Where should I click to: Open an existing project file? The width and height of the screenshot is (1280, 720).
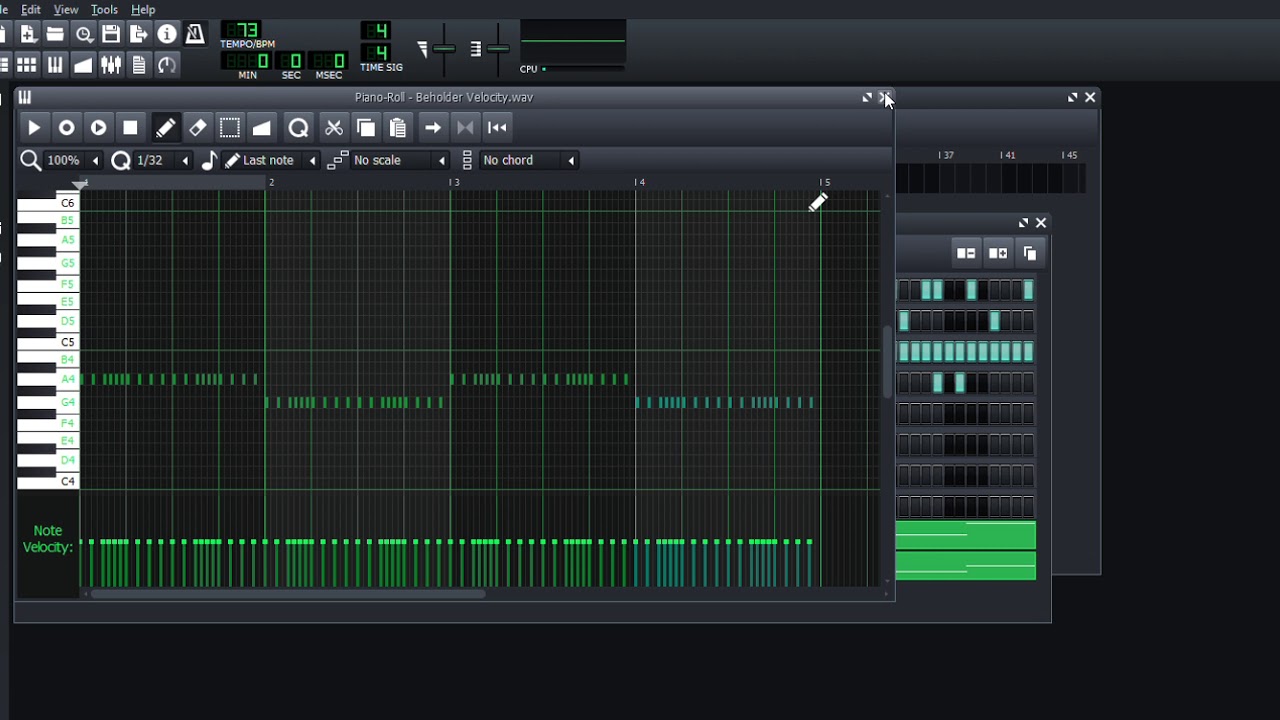(55, 35)
